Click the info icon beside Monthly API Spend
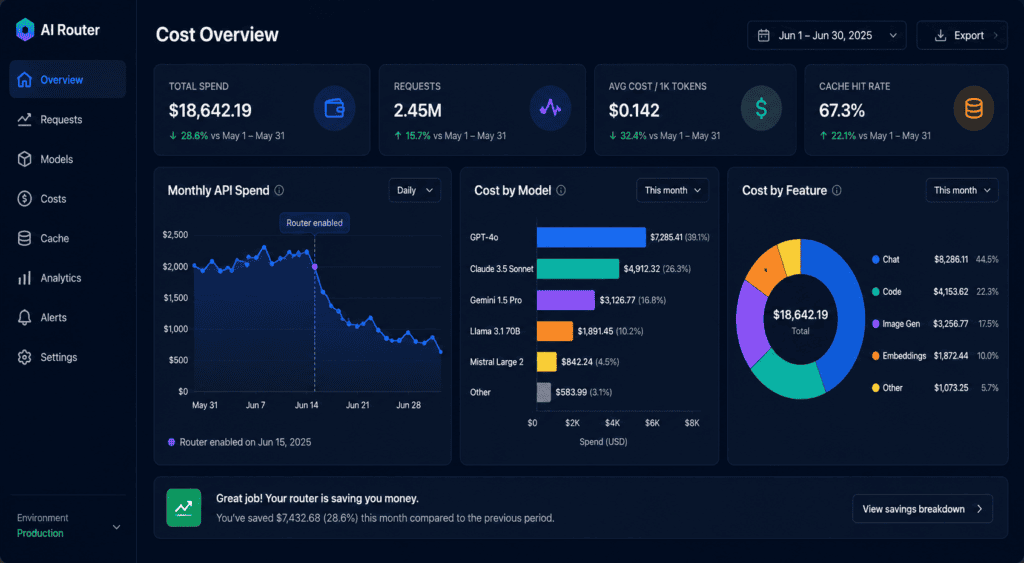1024x563 pixels. point(280,190)
